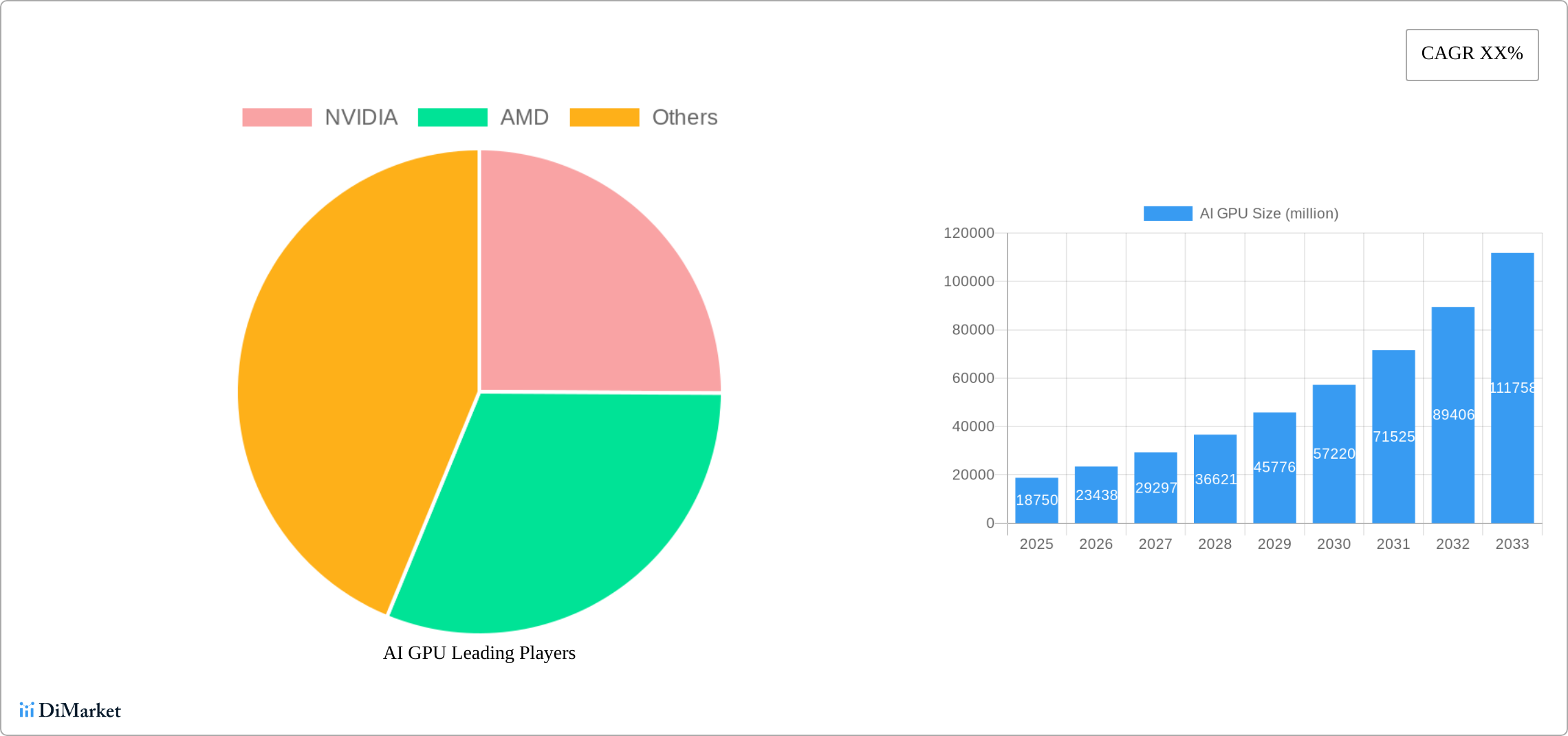This screenshot has width=1568, height=736.
Task: Click the 2026 bar labeled 23438
Action: click(x=1096, y=495)
